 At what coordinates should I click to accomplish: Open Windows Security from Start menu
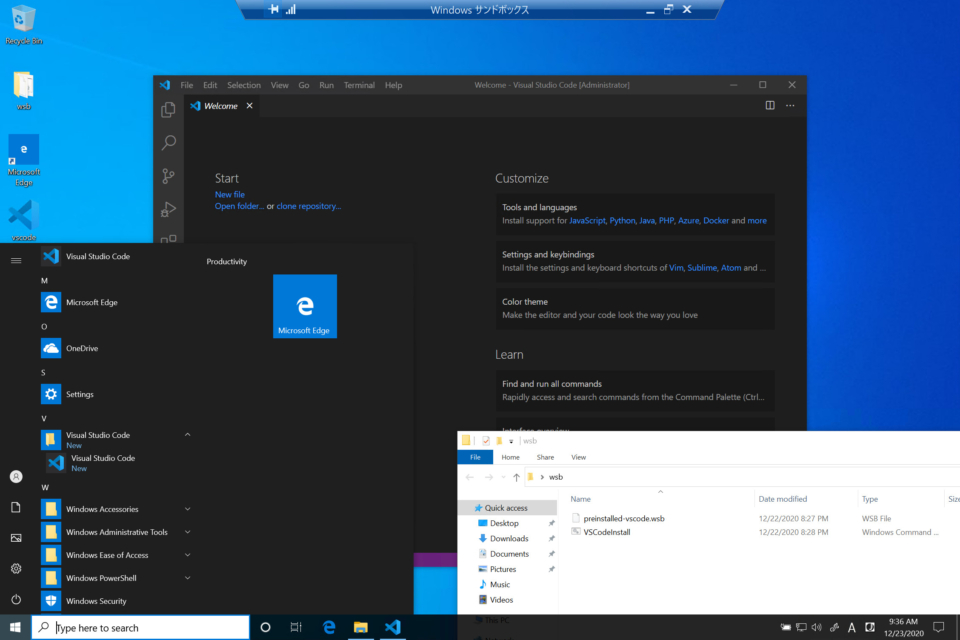click(x=115, y=601)
